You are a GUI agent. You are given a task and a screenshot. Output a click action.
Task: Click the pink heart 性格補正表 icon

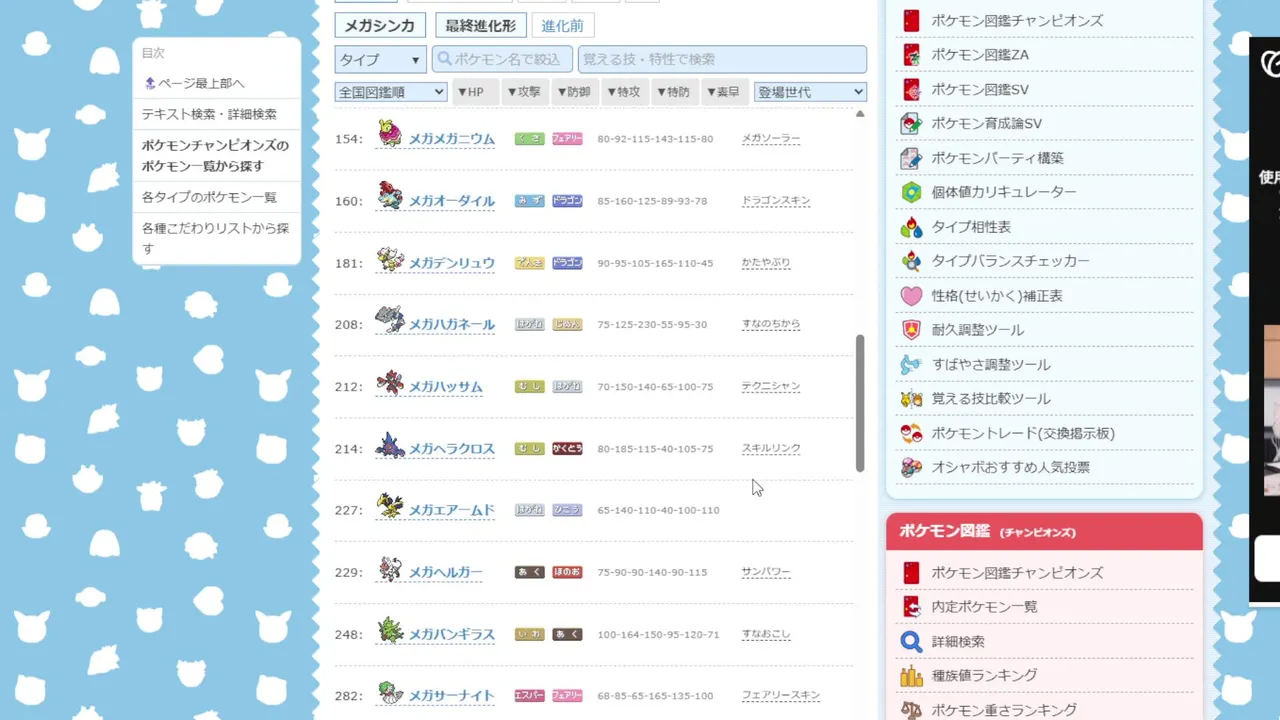coord(911,296)
